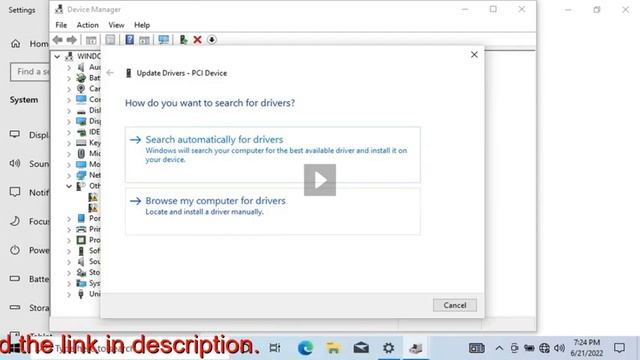The height and width of the screenshot is (360, 640).
Task: Open Task View from the taskbar
Action: (x=275, y=348)
